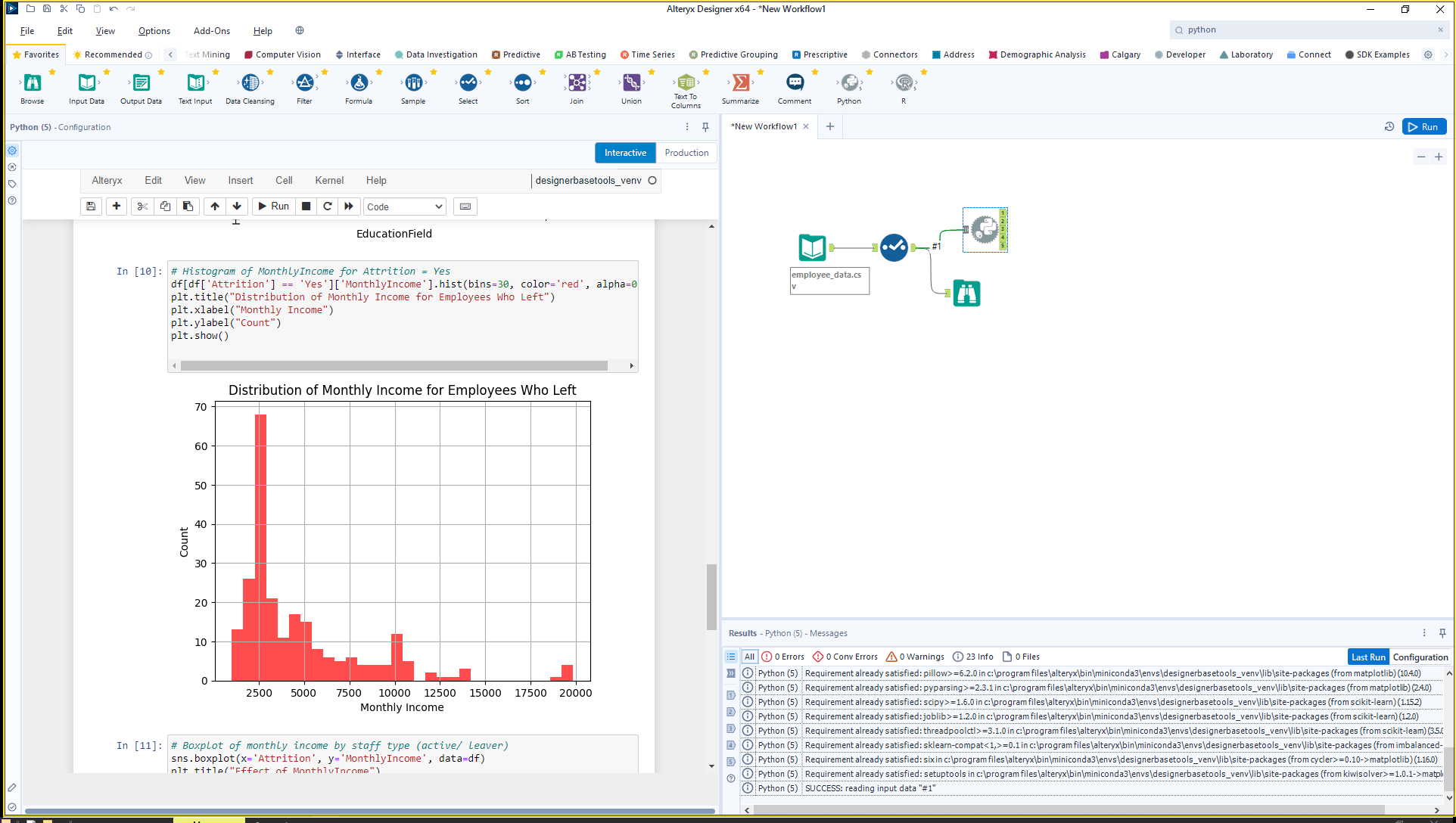This screenshot has height=823, width=1456.
Task: Open the Options menu
Action: point(154,31)
